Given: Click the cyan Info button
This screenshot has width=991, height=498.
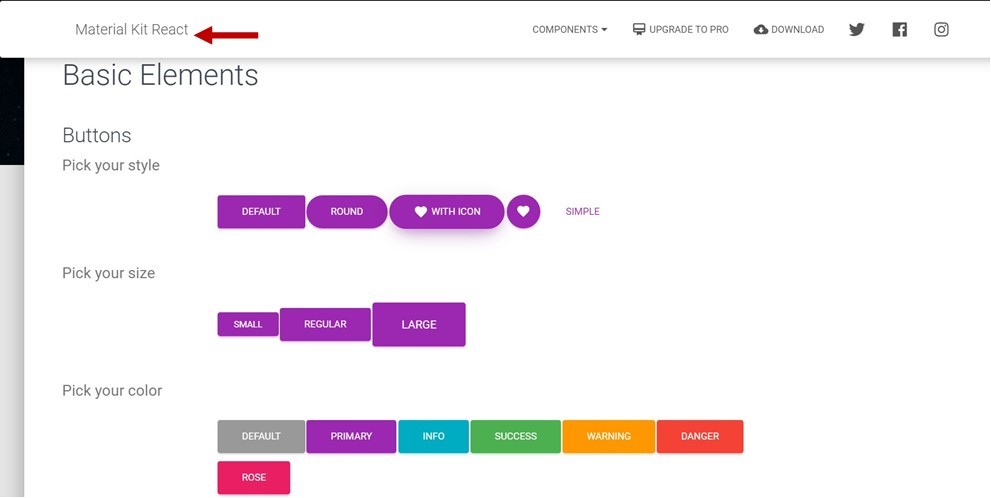Looking at the screenshot, I should click(434, 437).
